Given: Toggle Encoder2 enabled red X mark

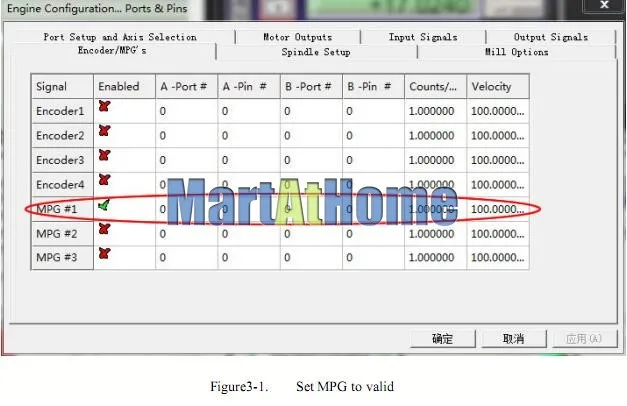Looking at the screenshot, I should click(104, 130).
